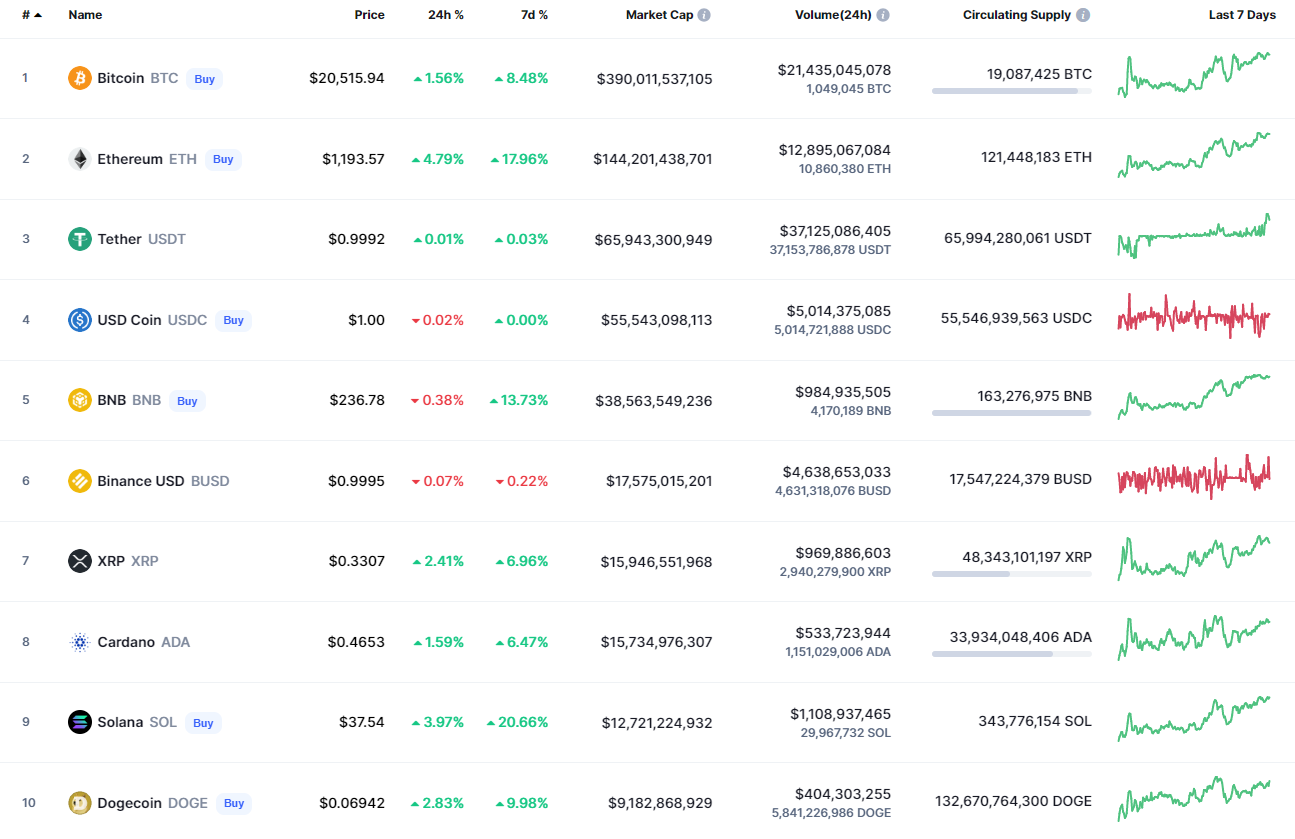
Task: Click Ethereum market cap $144,201,438,701
Action: click(653, 159)
